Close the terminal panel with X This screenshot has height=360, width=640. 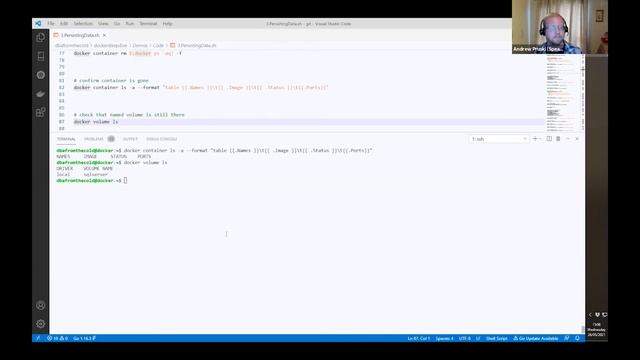(577, 139)
